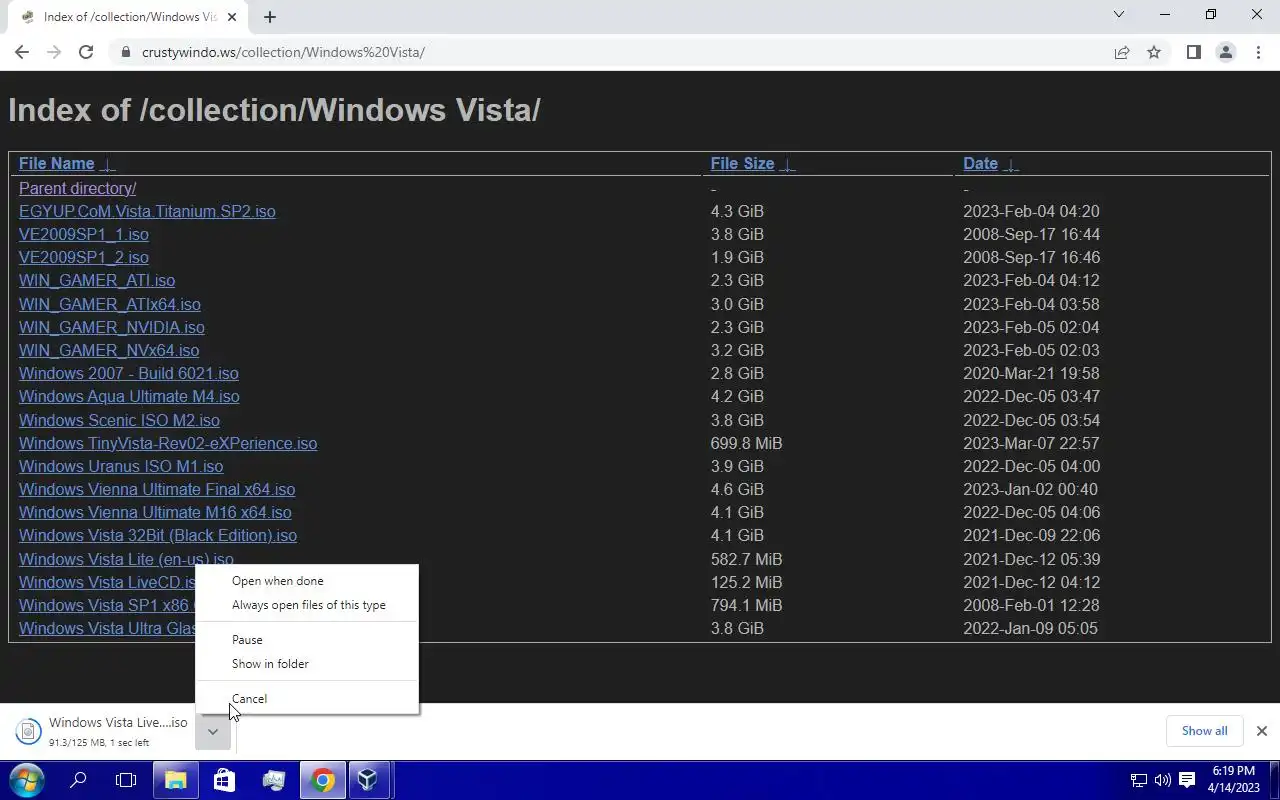This screenshot has width=1280, height=800.
Task: Click the File Name descending arrow
Action: [108, 165]
